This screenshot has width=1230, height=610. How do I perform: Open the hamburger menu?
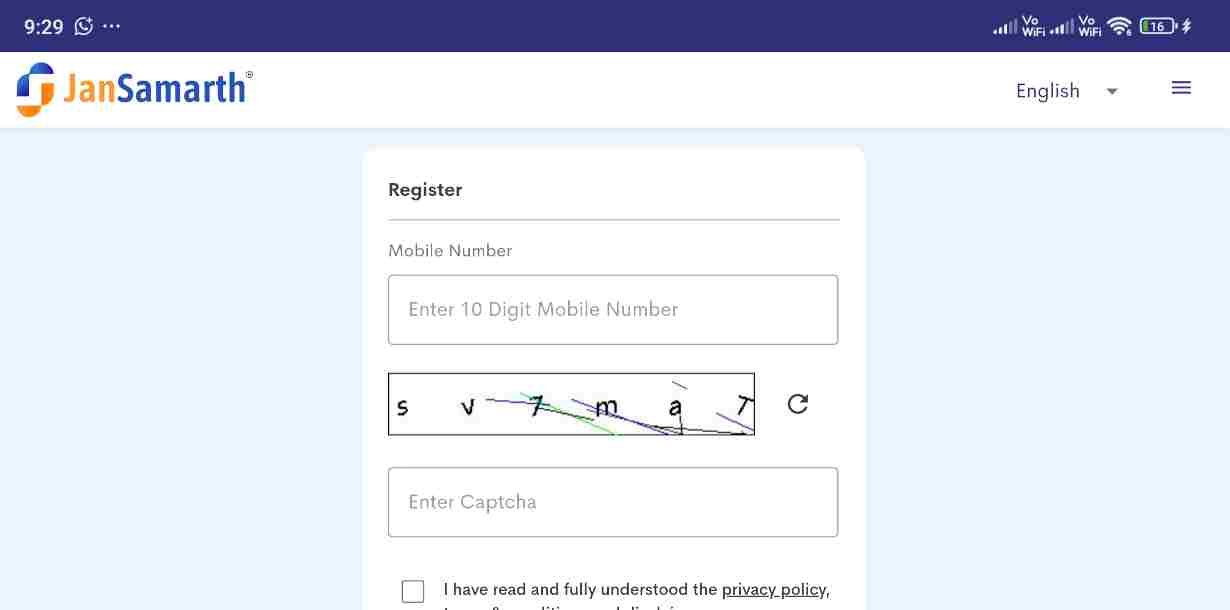pos(1181,88)
